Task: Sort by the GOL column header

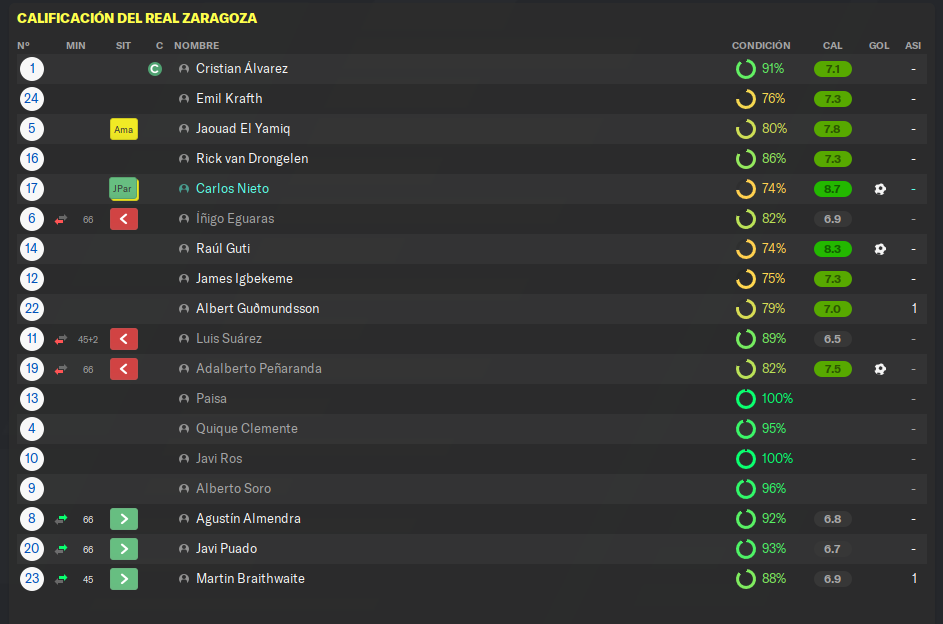Action: click(x=879, y=46)
